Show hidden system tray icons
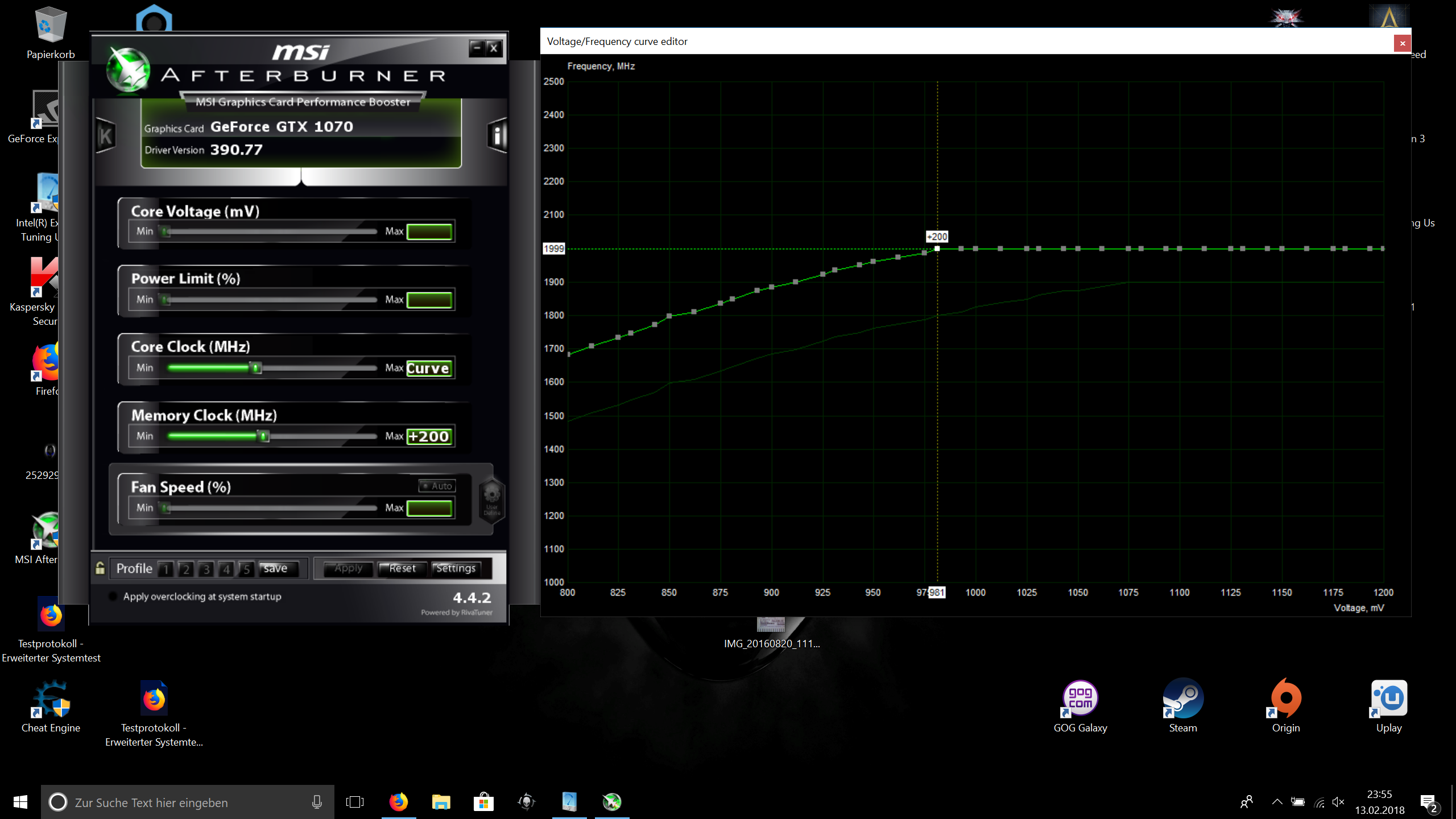1456x819 pixels. [1277, 802]
